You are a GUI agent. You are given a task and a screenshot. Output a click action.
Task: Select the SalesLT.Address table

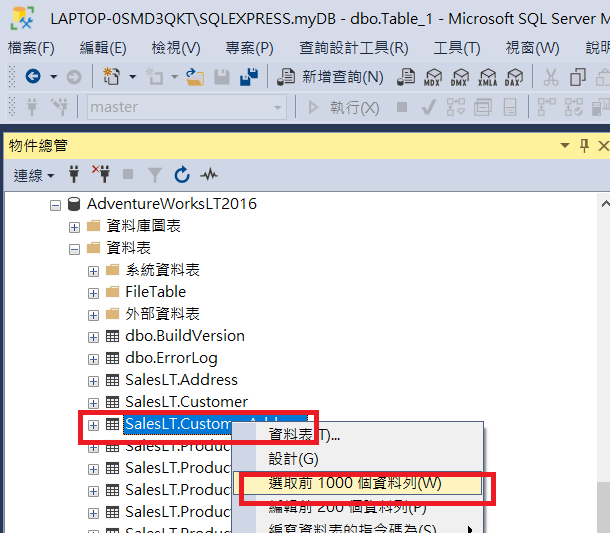(x=181, y=380)
